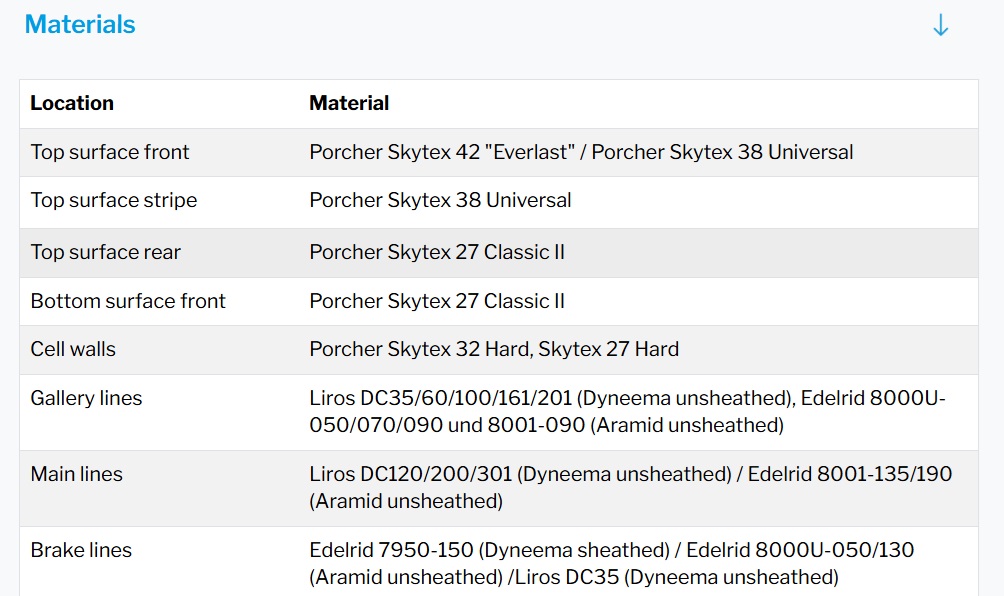The height and width of the screenshot is (596, 1004).
Task: Click the Location column header
Action: click(x=72, y=103)
